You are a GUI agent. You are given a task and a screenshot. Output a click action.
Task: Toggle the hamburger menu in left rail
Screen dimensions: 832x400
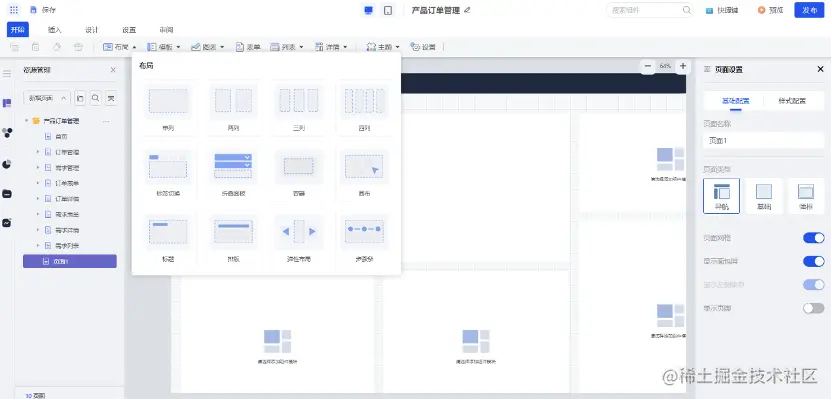coord(7,74)
